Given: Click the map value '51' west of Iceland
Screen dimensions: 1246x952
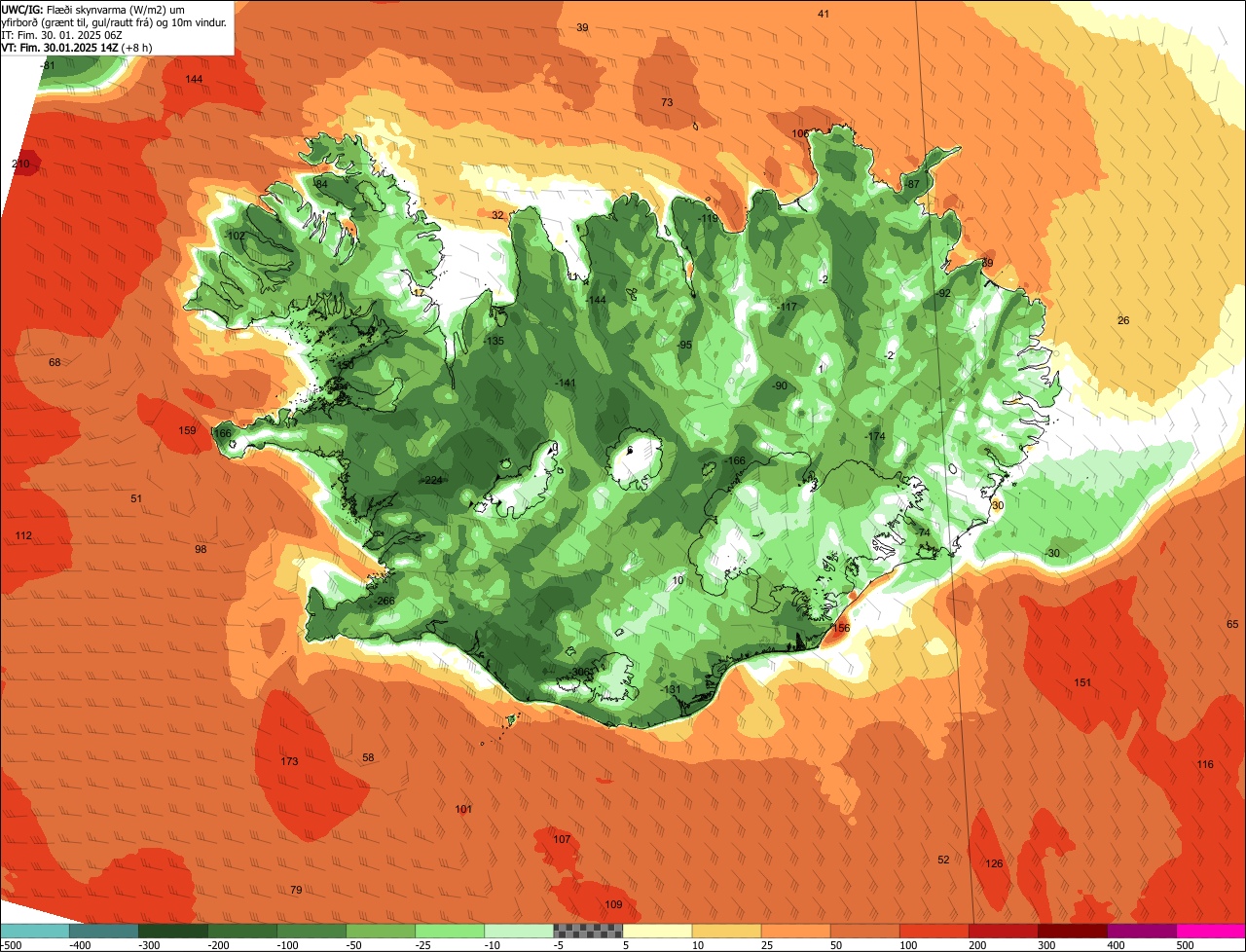Looking at the screenshot, I should click(x=136, y=498).
